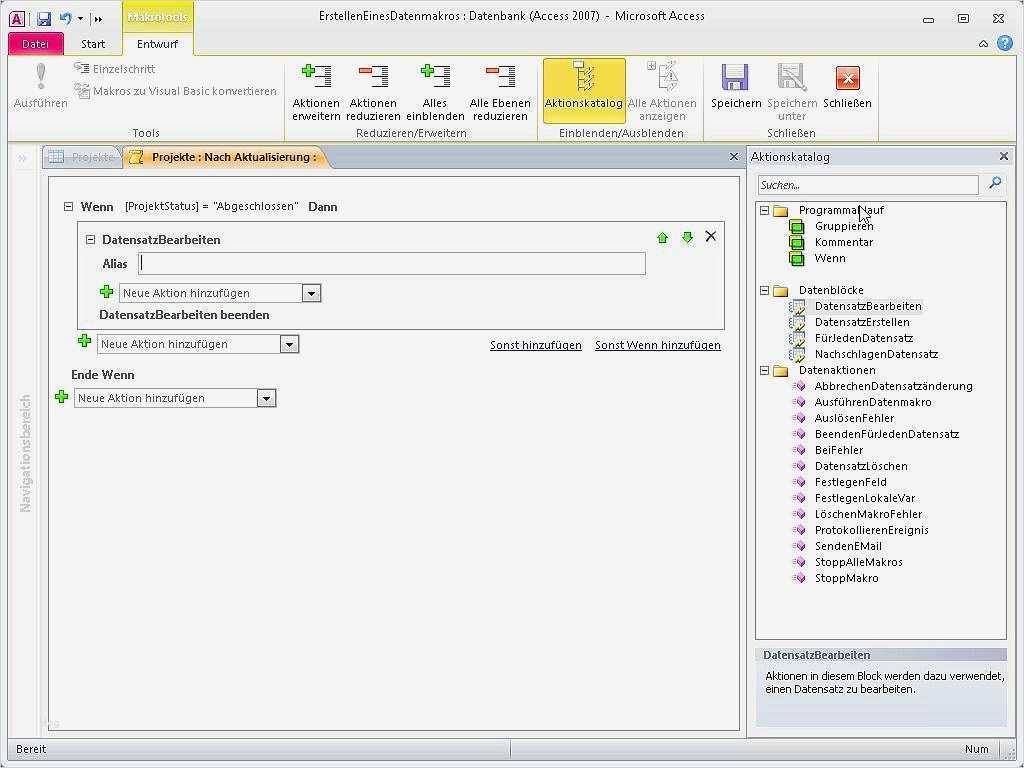The height and width of the screenshot is (768, 1024).
Task: Expand all actions via Aktionen erweitern
Action: pos(316,88)
